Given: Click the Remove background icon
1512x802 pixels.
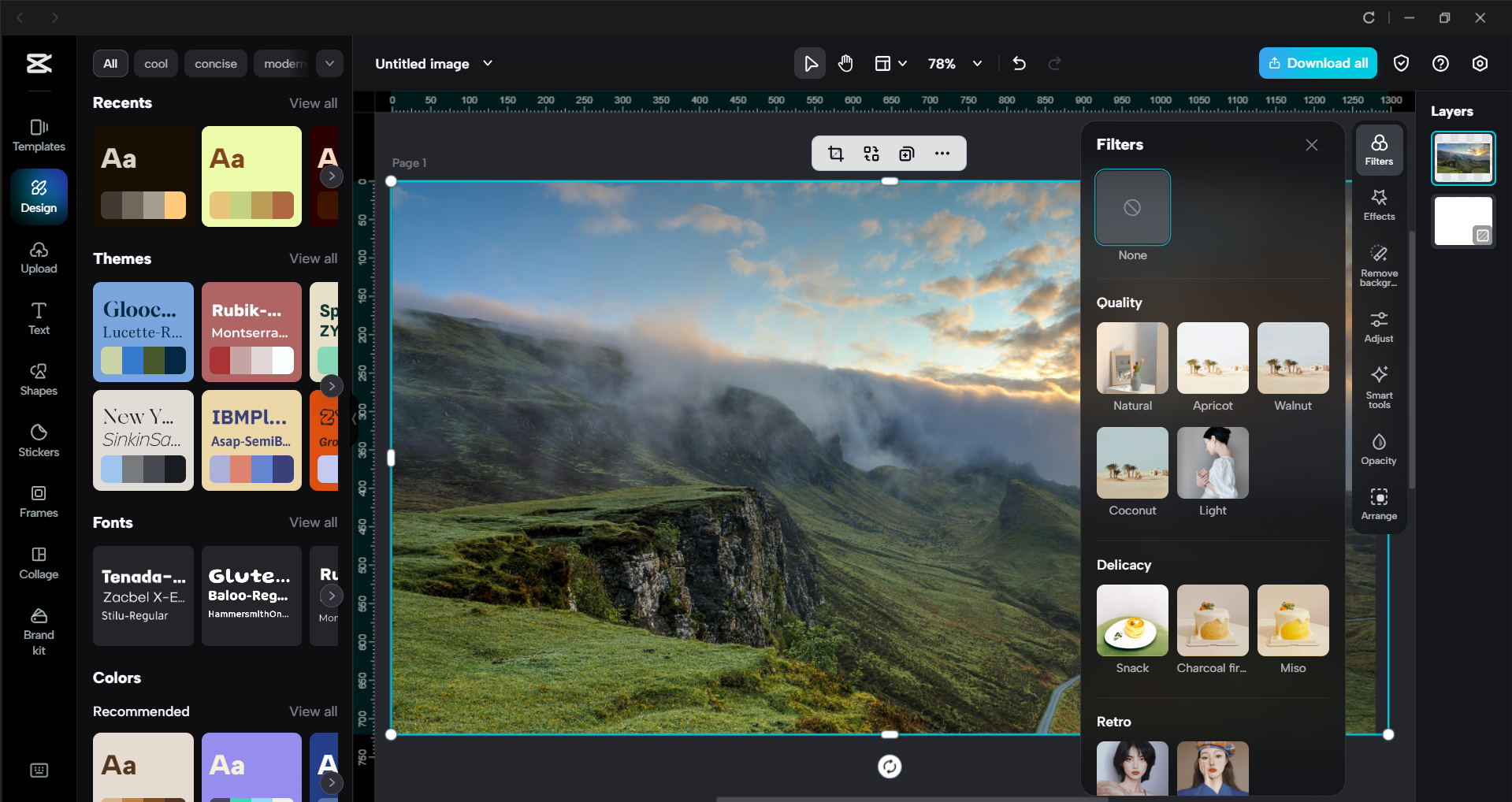Looking at the screenshot, I should pos(1378,265).
